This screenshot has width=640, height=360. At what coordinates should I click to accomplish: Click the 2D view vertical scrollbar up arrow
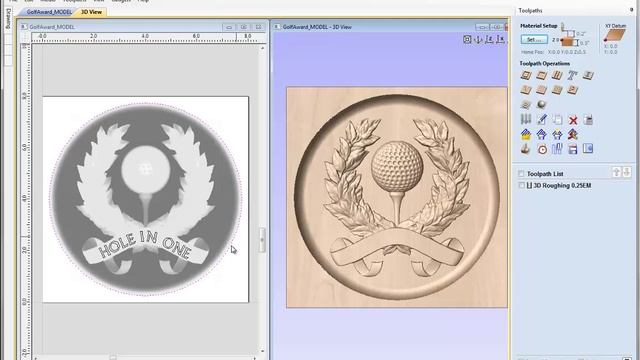pos(262,48)
